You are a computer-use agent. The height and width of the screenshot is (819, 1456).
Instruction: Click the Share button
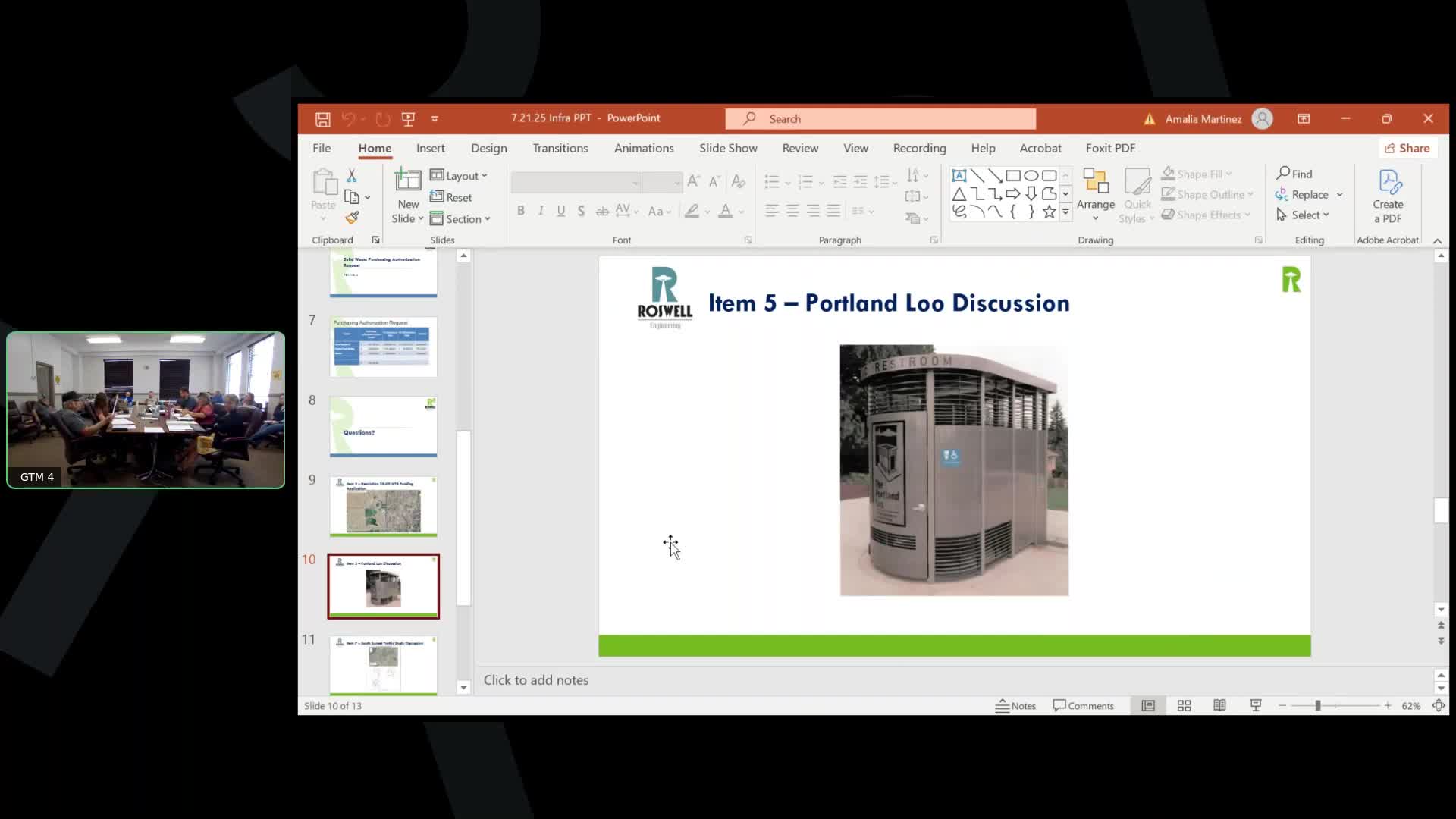[x=1407, y=148]
